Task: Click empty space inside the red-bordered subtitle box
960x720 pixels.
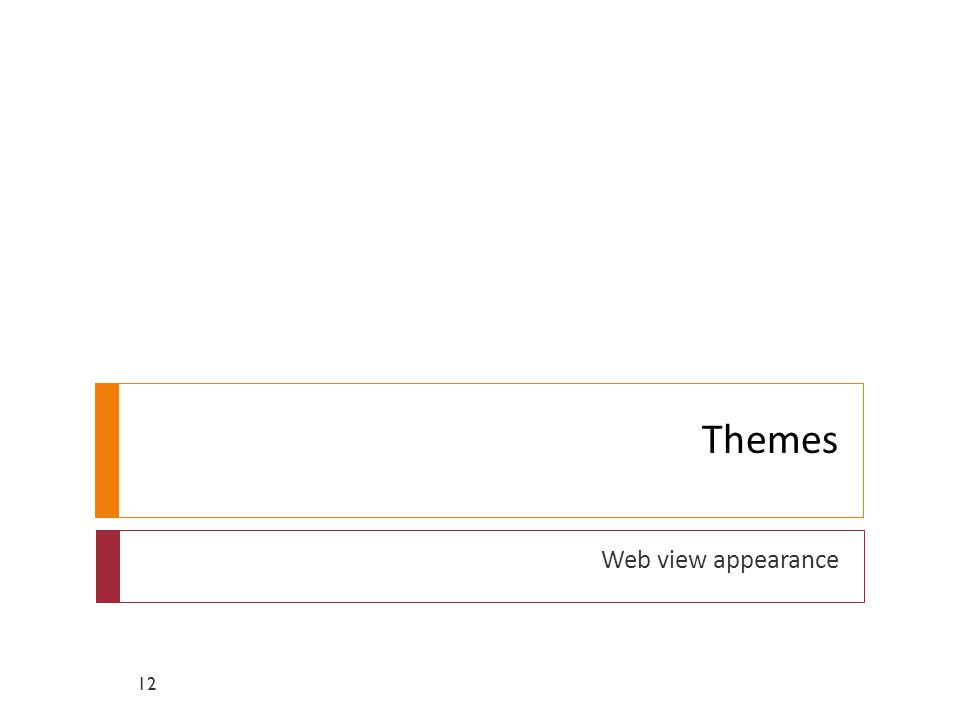Action: 355,566
